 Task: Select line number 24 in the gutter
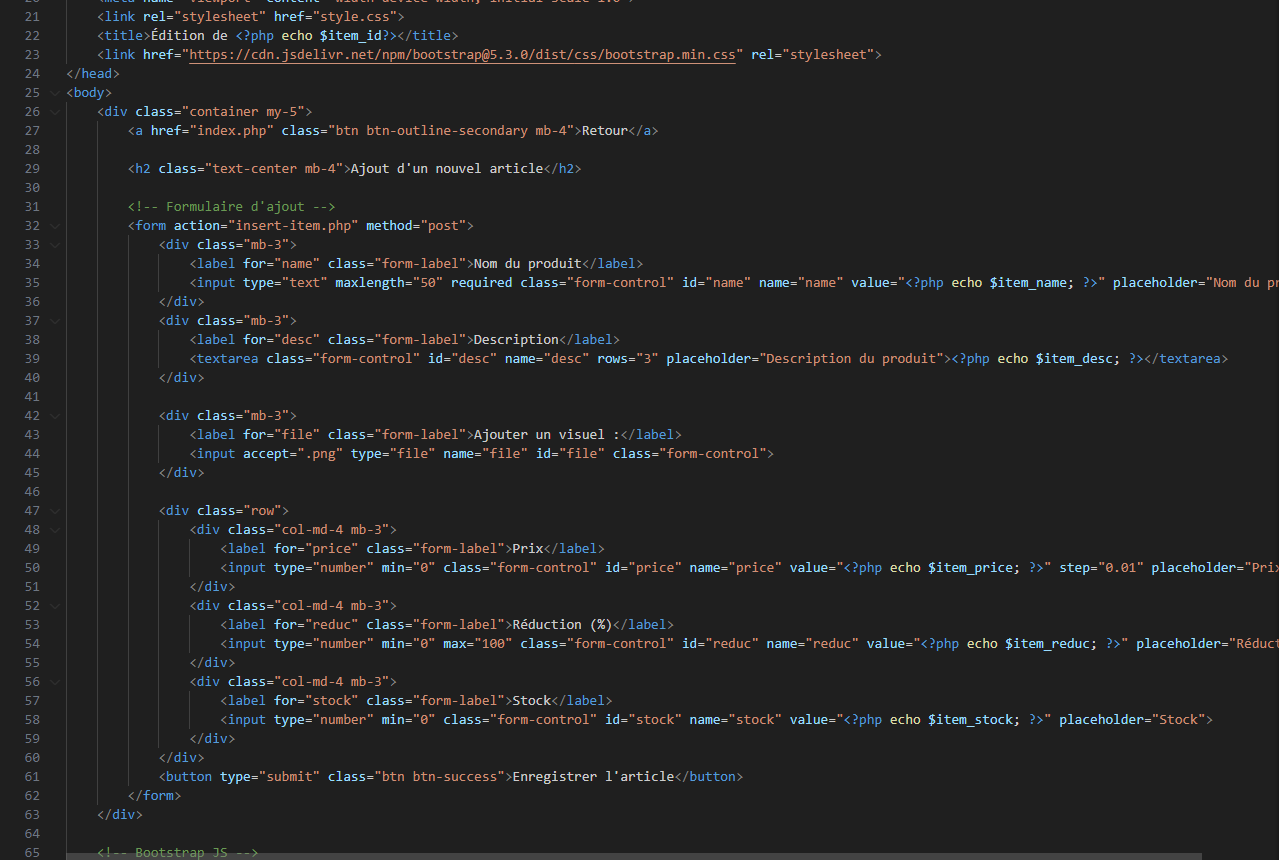(x=31, y=74)
